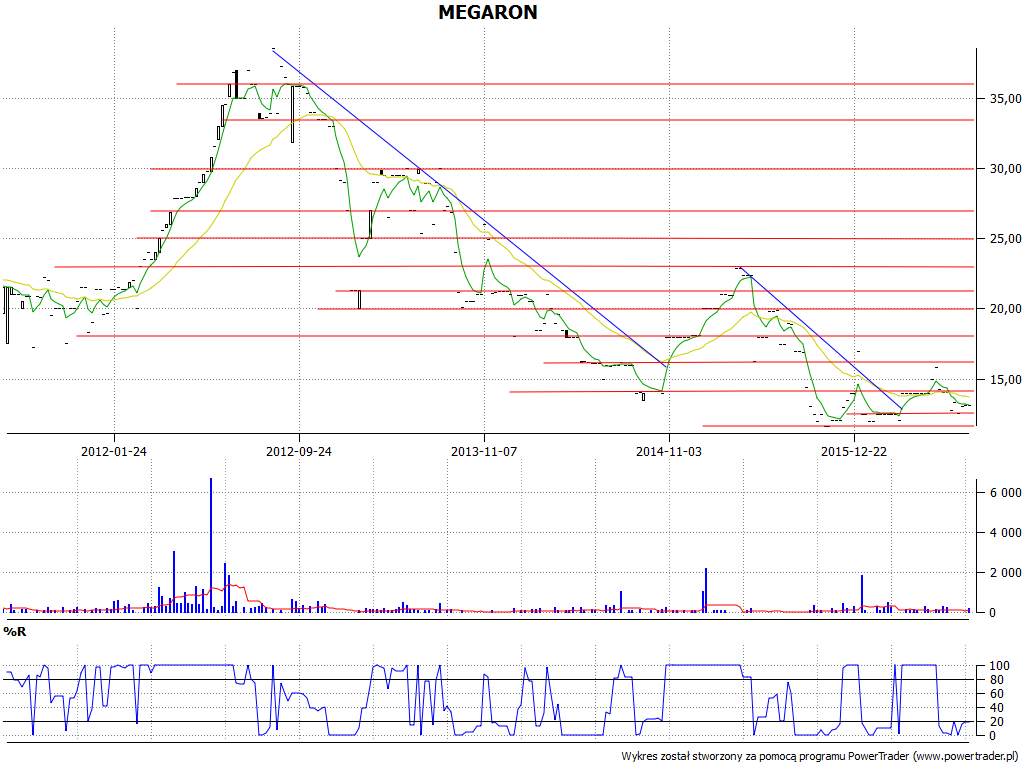Click the 100 level on %R axis

tap(1000, 666)
